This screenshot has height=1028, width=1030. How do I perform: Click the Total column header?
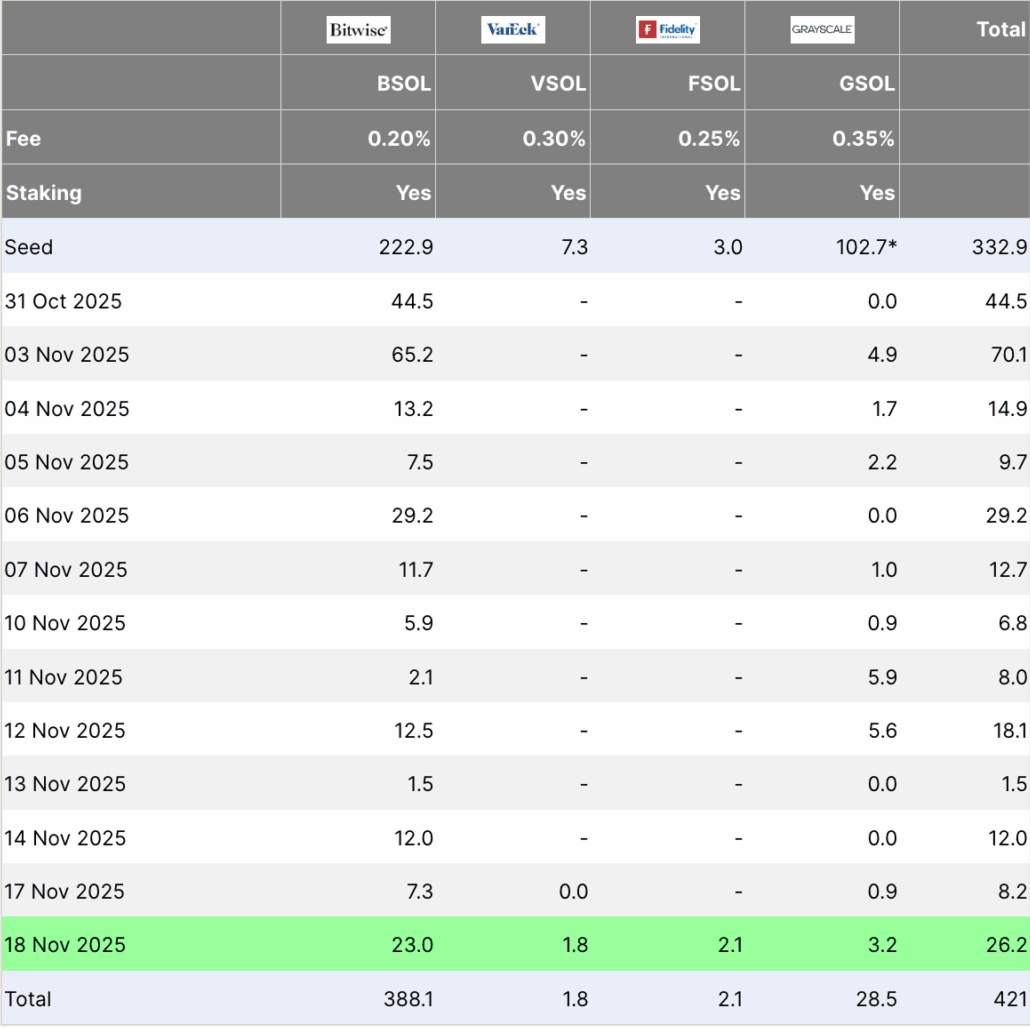[x=1000, y=30]
